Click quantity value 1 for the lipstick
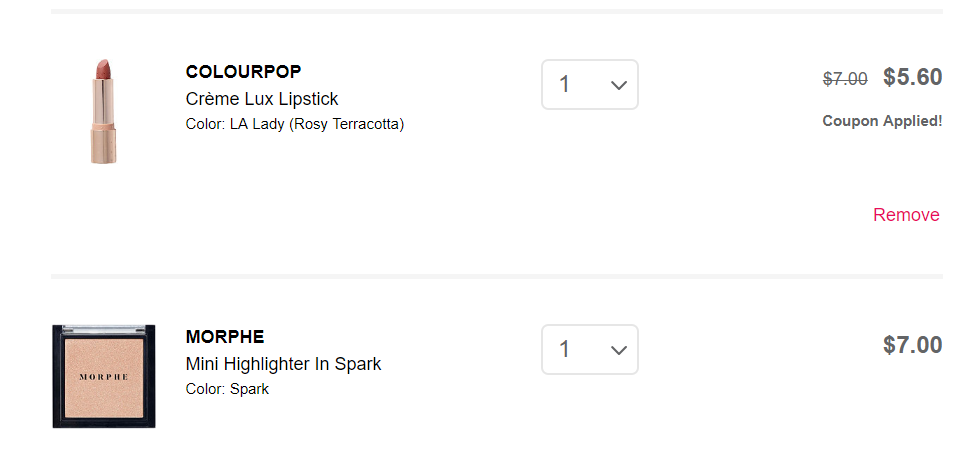971x468 pixels. point(565,85)
